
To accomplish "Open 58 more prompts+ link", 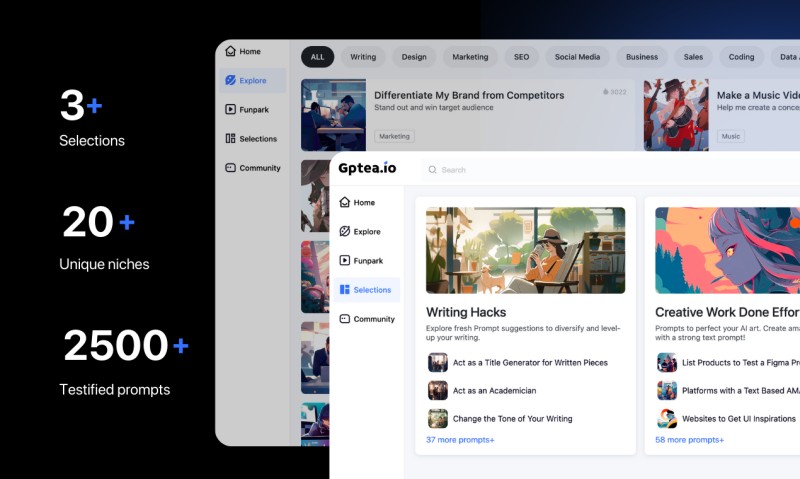I will pos(689,439).
